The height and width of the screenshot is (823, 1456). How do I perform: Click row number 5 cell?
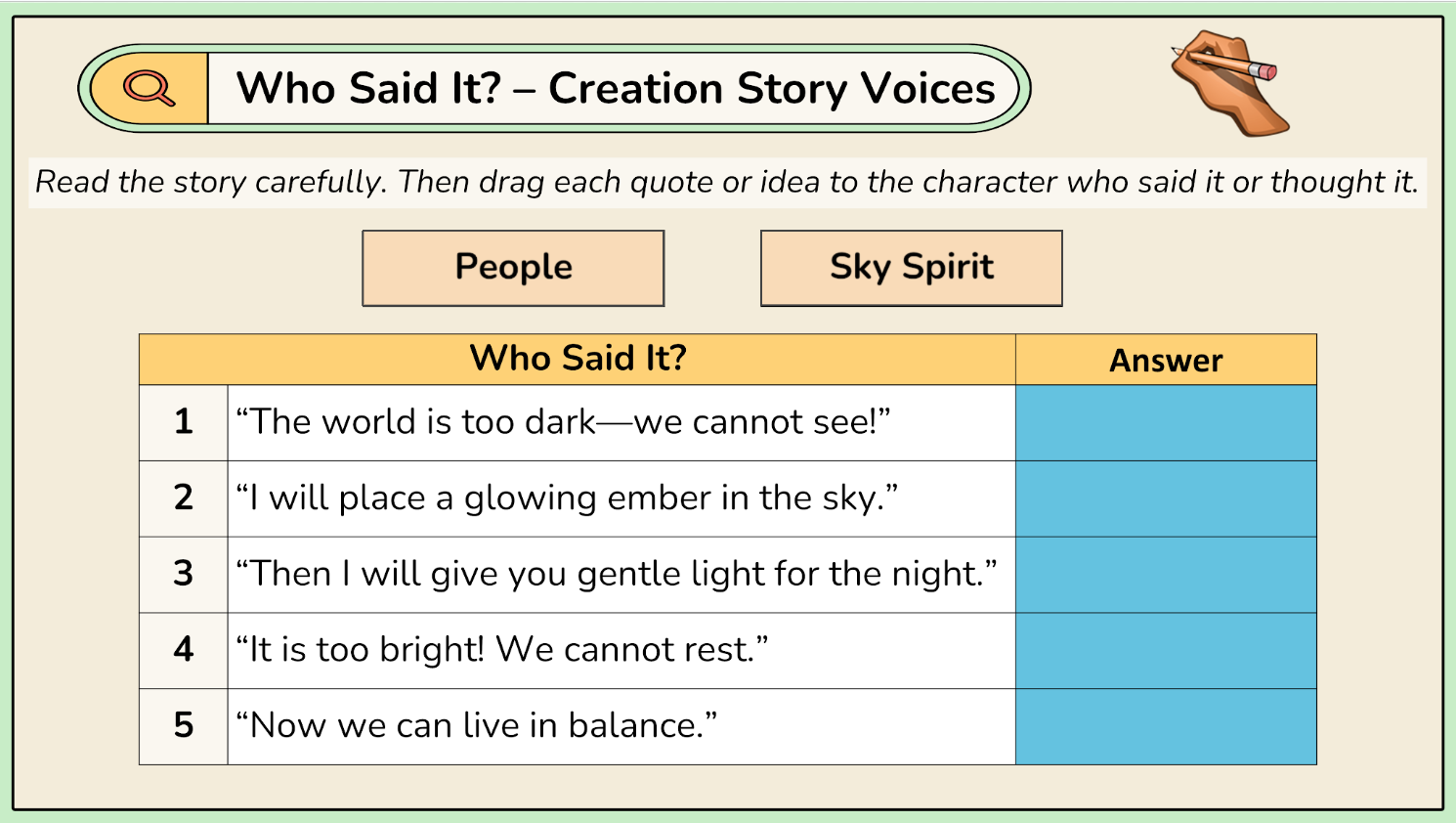click(184, 726)
